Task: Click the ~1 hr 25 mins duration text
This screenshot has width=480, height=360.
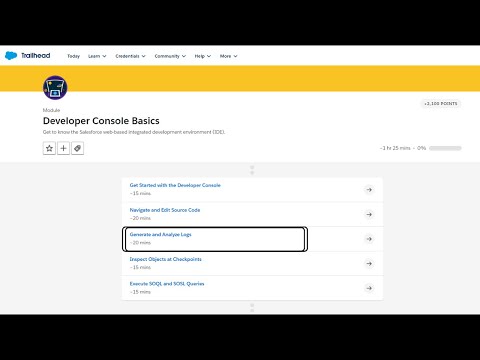Action: tap(395, 148)
